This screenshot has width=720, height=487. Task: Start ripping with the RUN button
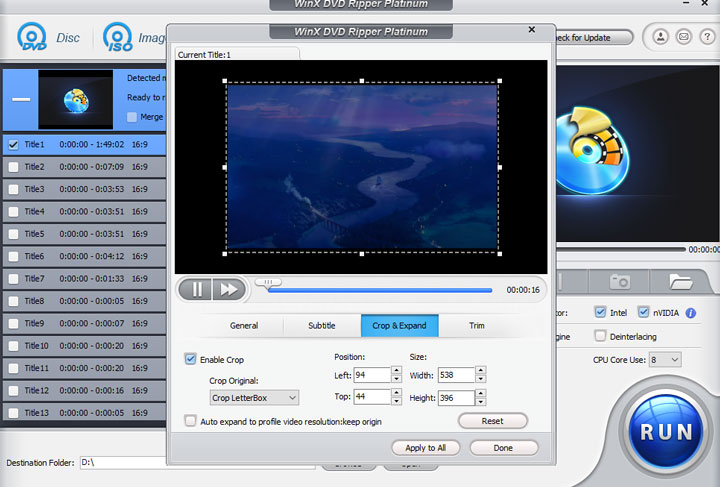(666, 432)
